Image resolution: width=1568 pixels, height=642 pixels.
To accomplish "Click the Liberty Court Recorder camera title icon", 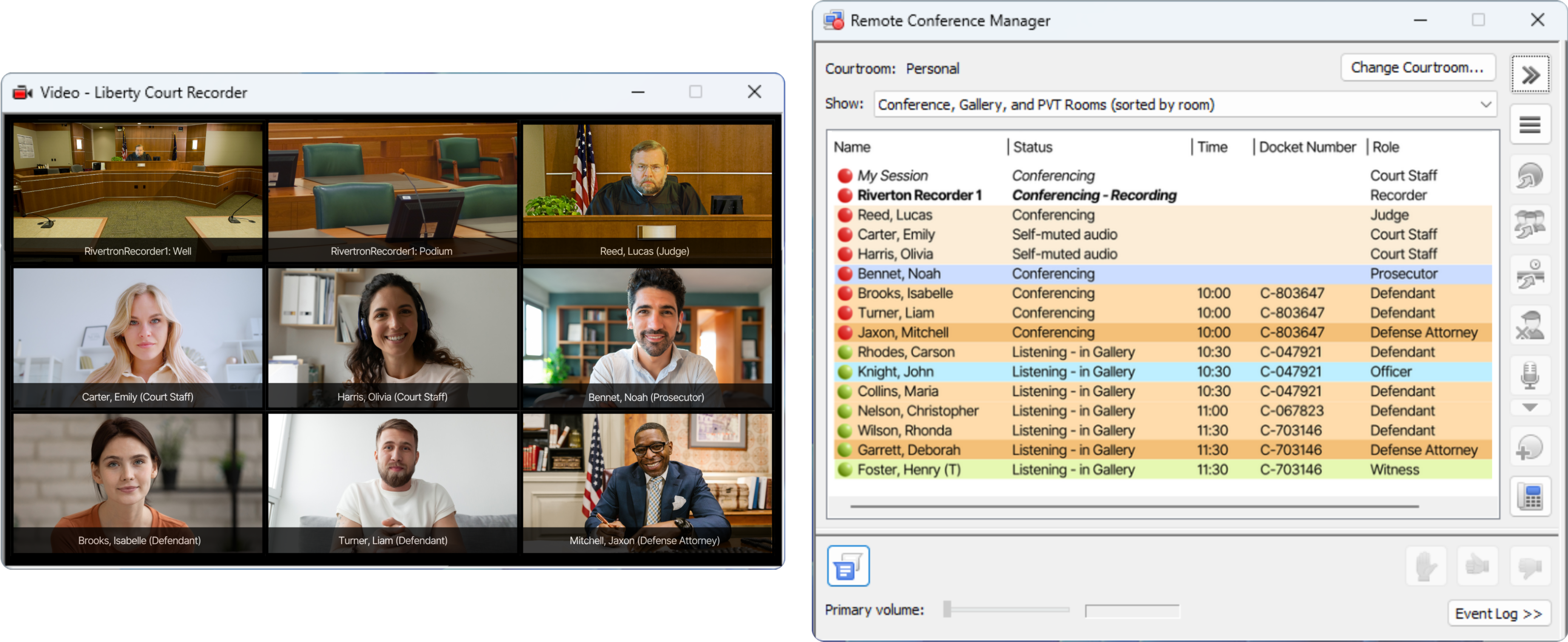I will tap(23, 93).
